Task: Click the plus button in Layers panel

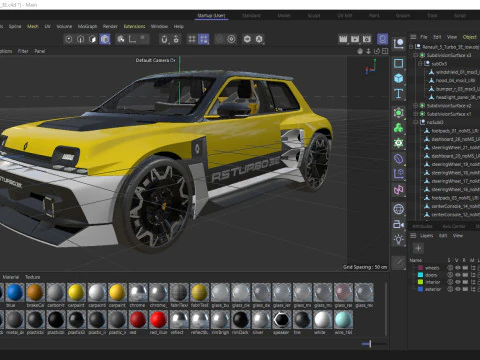Action: pos(418,248)
